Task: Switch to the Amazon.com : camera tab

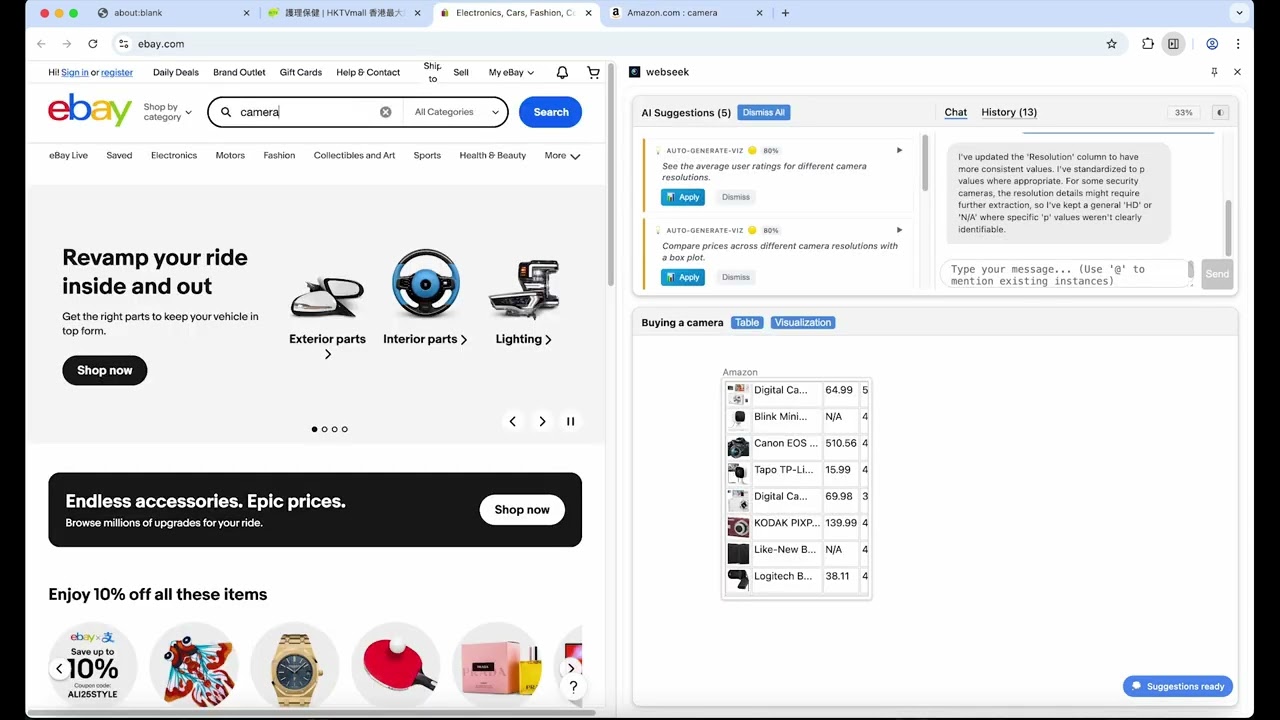Action: pos(685,13)
